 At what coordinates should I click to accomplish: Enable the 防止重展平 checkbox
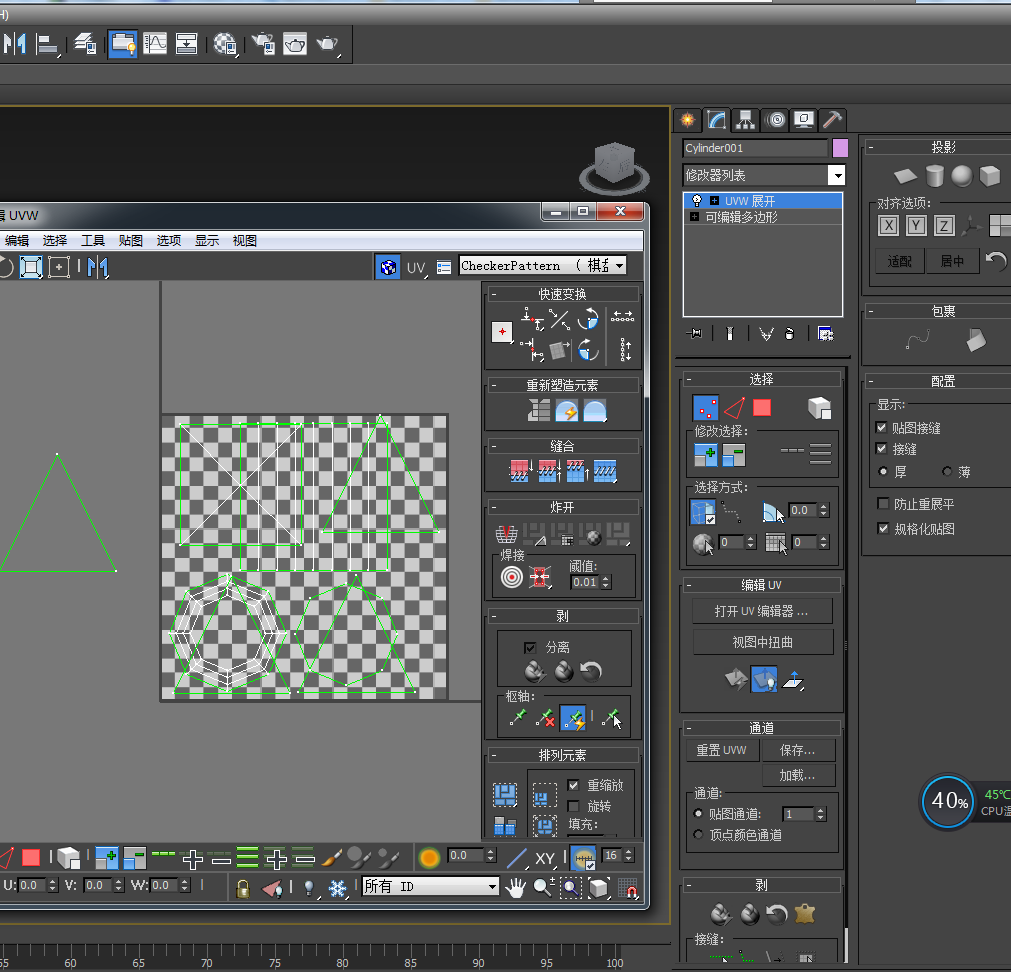pyautogui.click(x=883, y=503)
